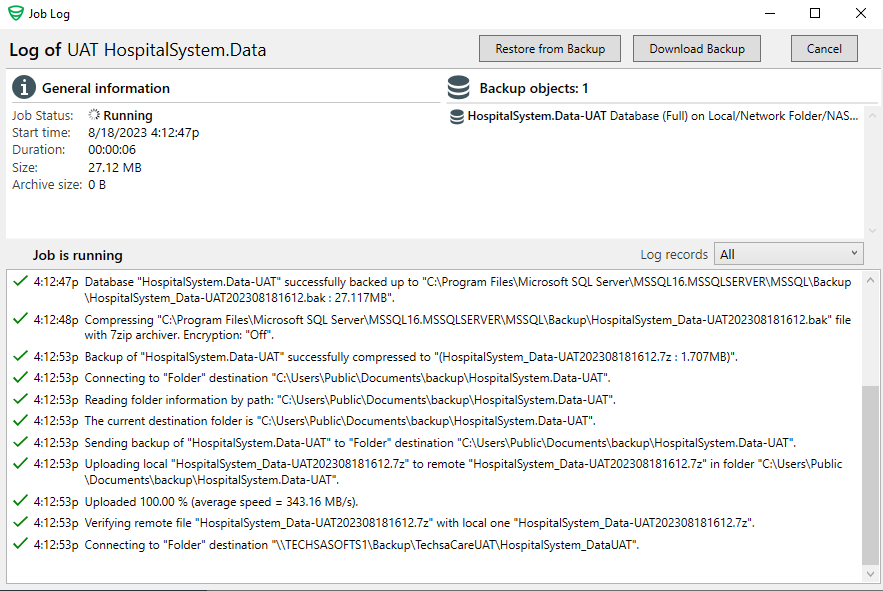Viewport: 883px width, 591px height.
Task: Click green checkmark of 4:12:47p database backup entry
Action: pyautogui.click(x=19, y=281)
